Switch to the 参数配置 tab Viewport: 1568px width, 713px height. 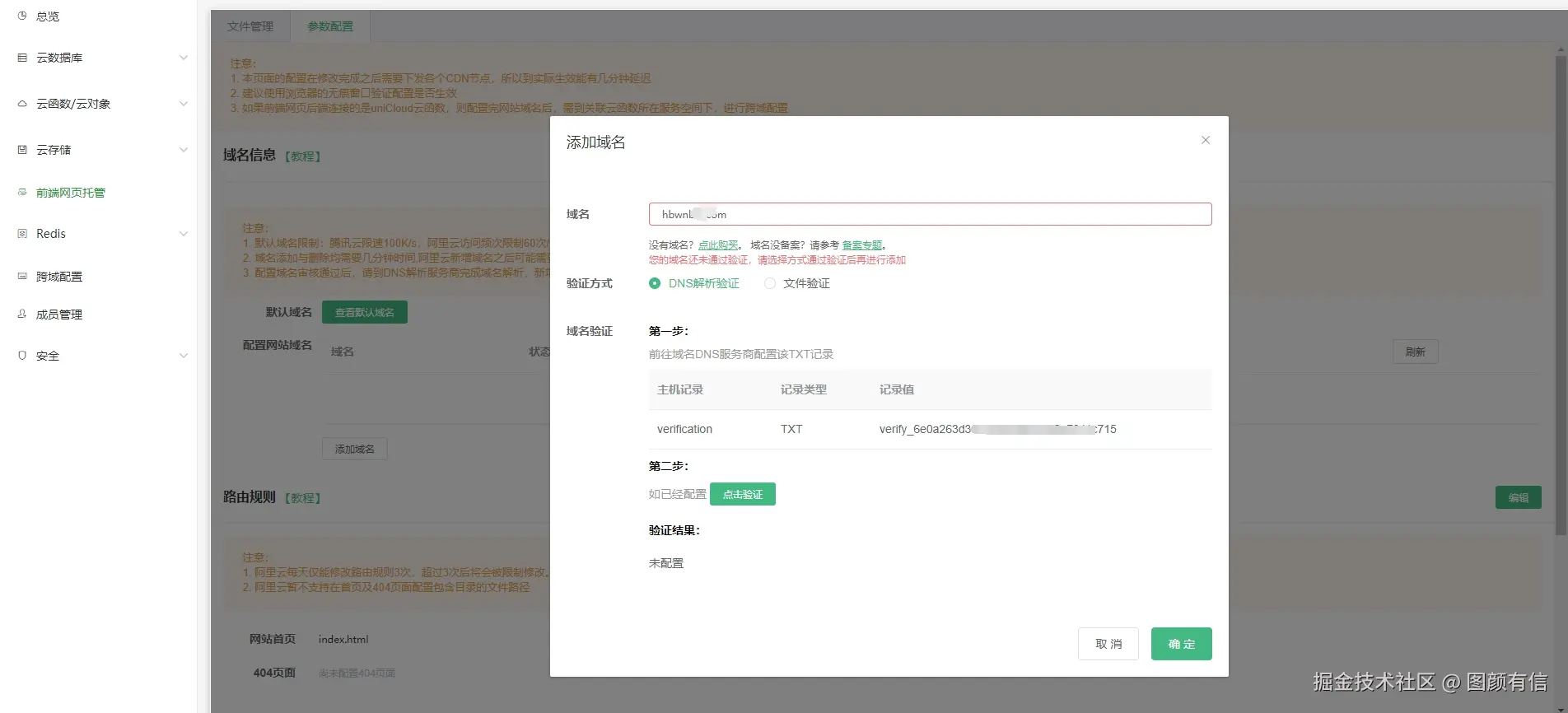click(x=330, y=26)
